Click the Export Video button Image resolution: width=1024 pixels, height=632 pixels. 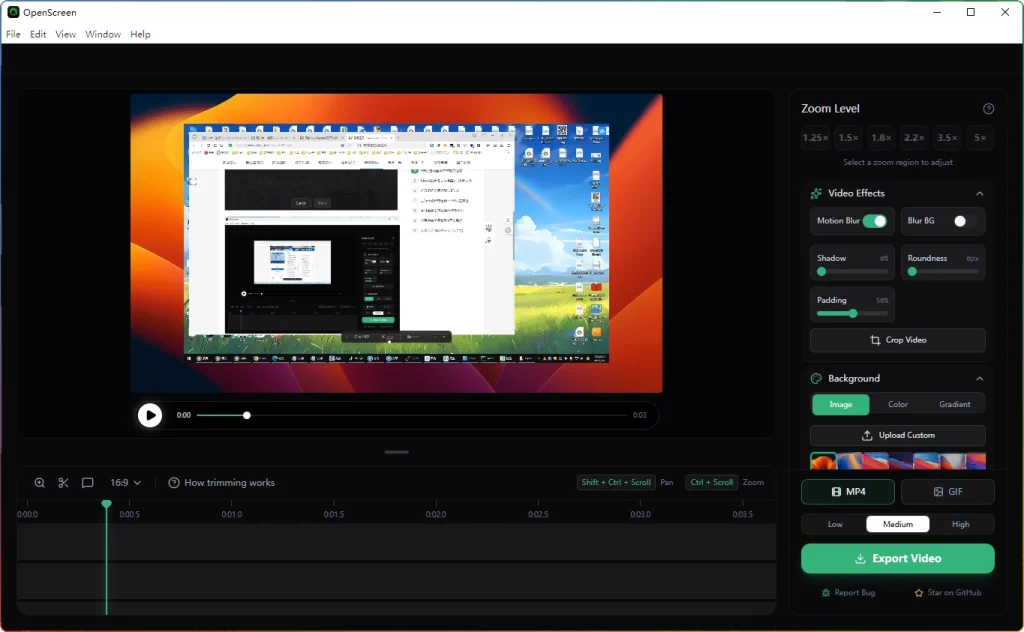point(897,558)
